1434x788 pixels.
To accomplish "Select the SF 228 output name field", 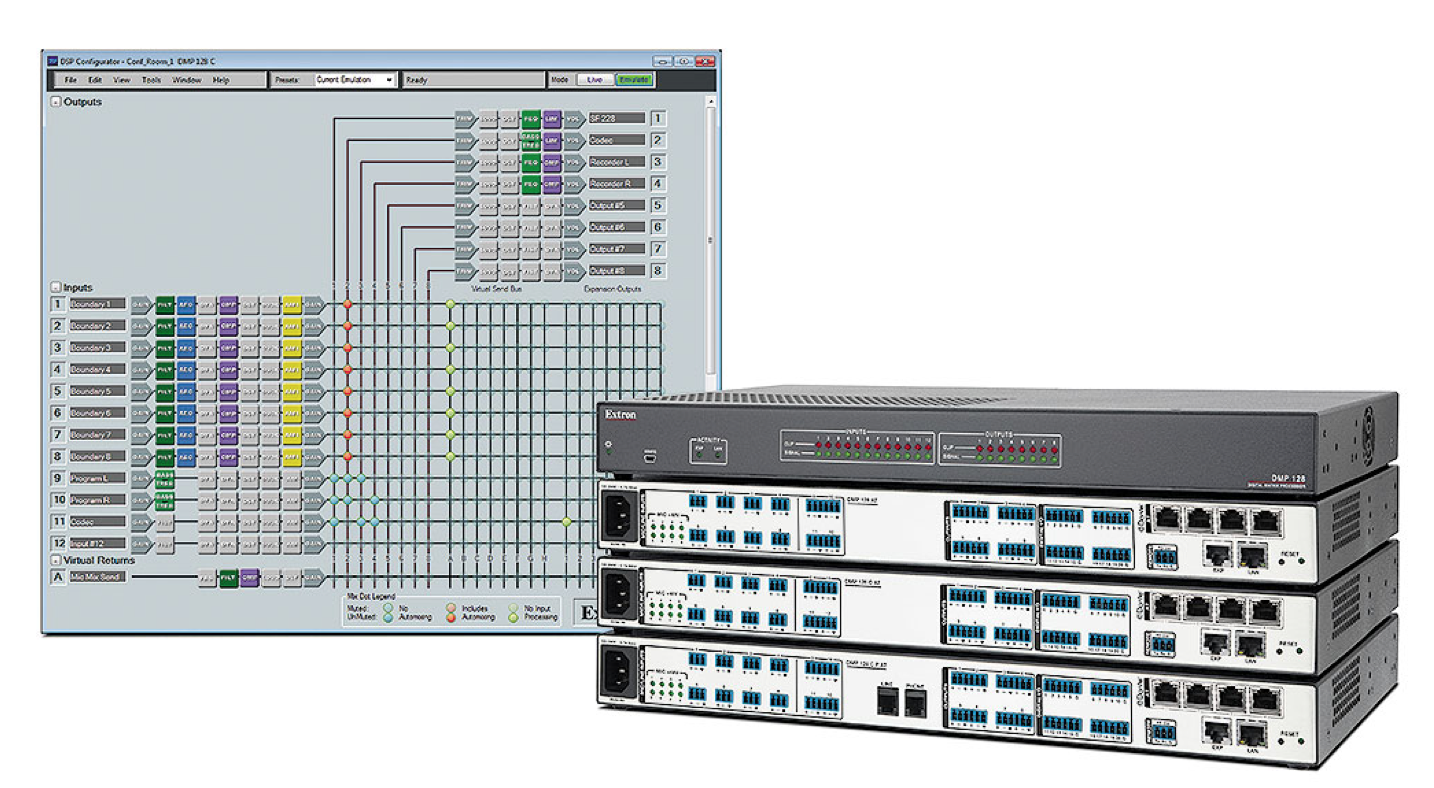I will click(x=617, y=118).
